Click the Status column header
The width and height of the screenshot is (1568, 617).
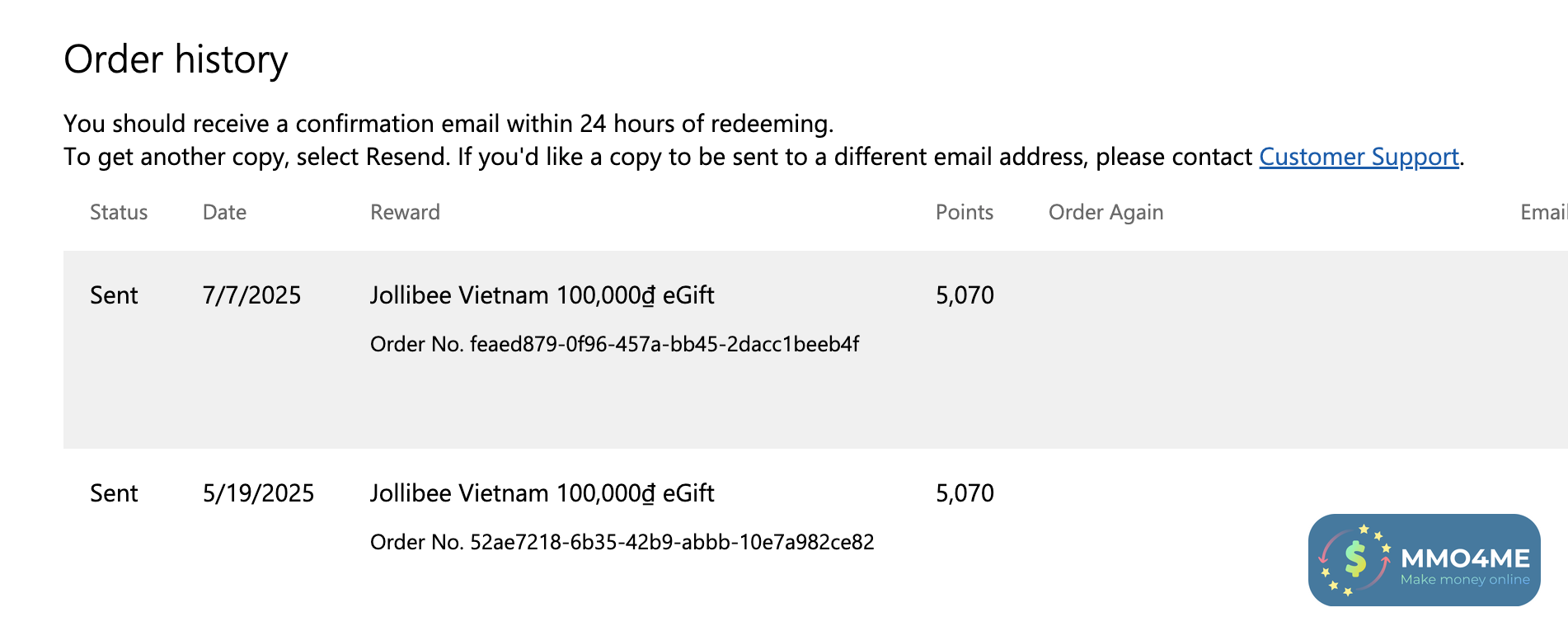tap(119, 213)
